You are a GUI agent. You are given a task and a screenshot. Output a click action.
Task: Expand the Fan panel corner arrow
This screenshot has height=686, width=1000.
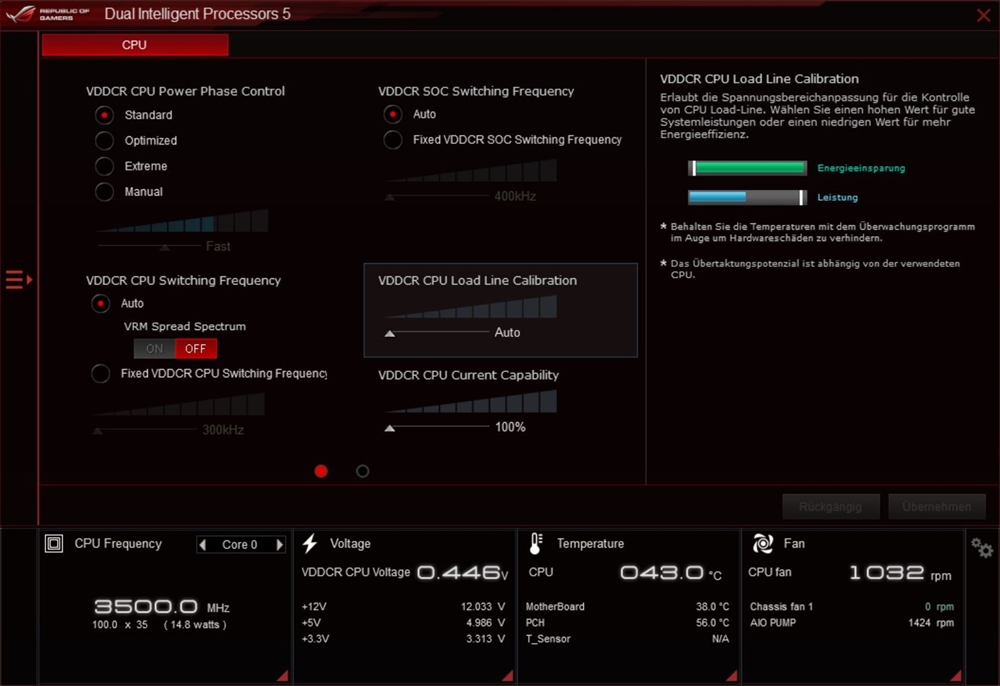[955, 675]
